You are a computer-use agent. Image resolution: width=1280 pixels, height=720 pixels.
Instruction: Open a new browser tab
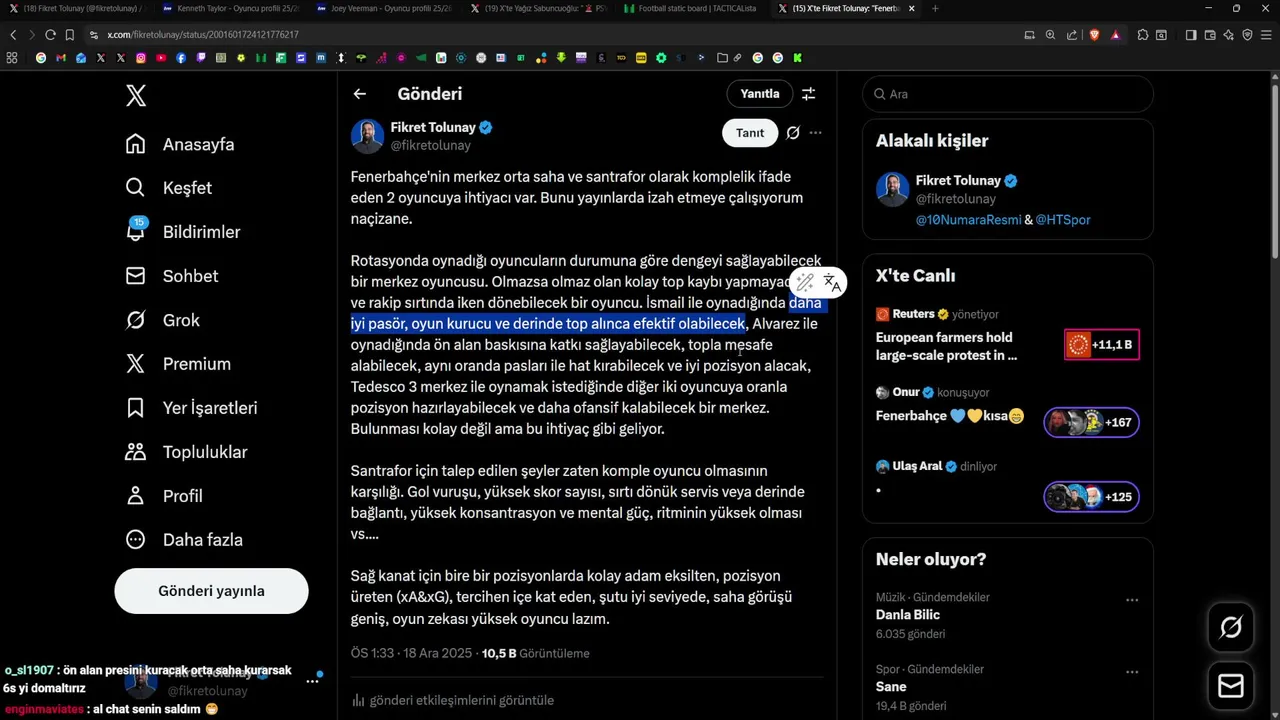click(935, 8)
